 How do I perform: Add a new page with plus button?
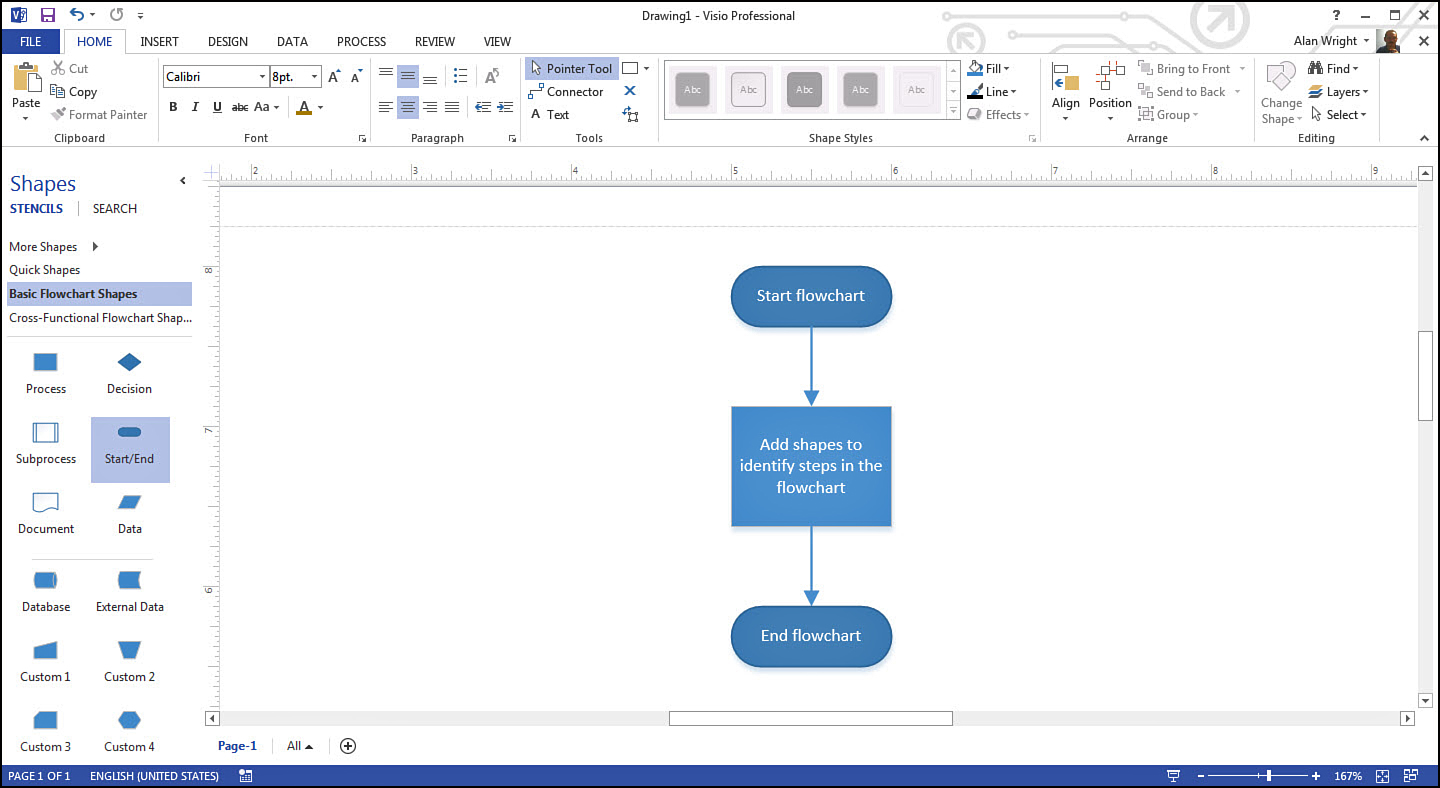click(348, 746)
